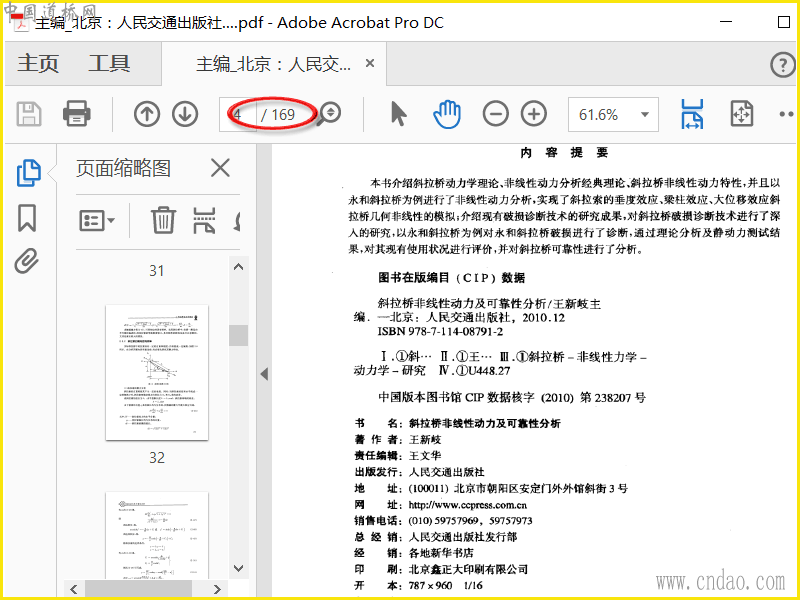Open thumbnails panel options dropdown
800x600 pixels.
[x=97, y=221]
